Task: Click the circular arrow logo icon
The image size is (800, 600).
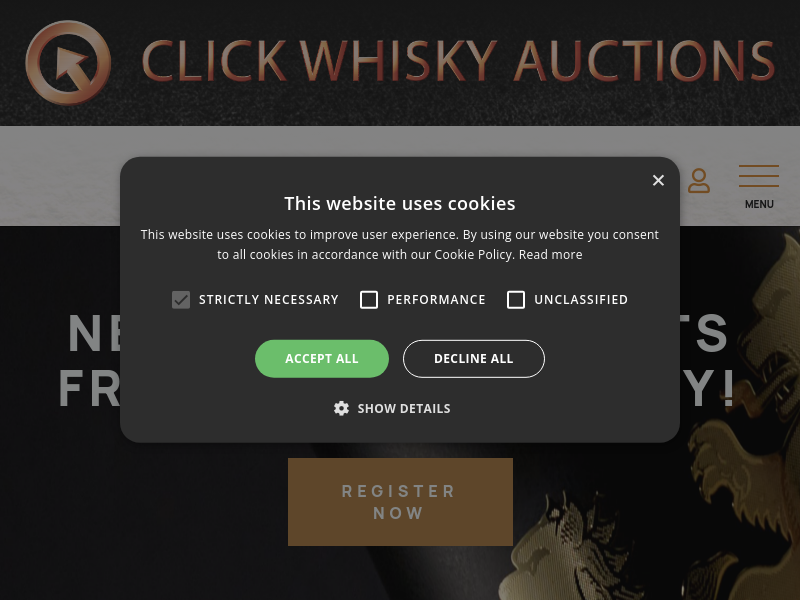Action: (68, 62)
